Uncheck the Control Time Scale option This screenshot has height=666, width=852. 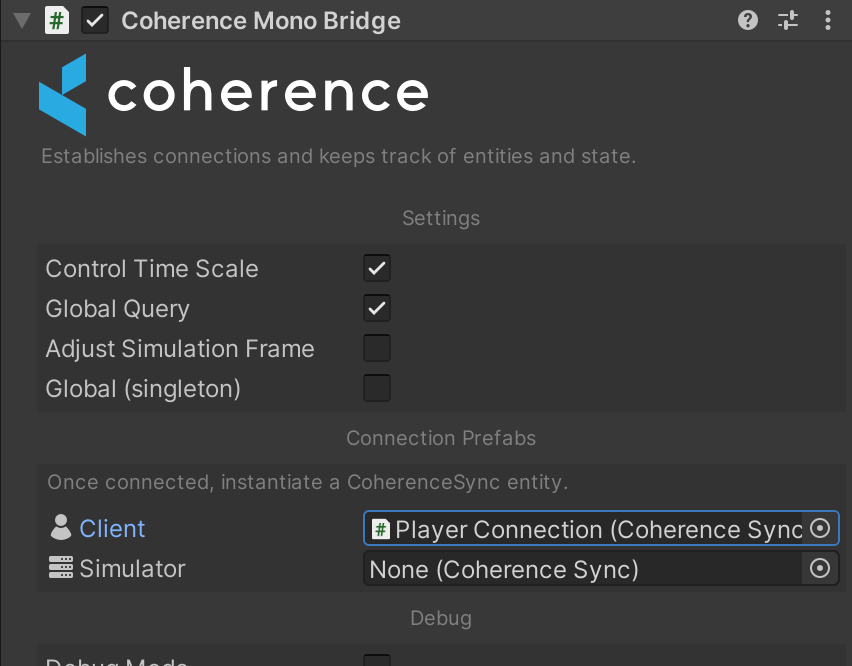377,268
